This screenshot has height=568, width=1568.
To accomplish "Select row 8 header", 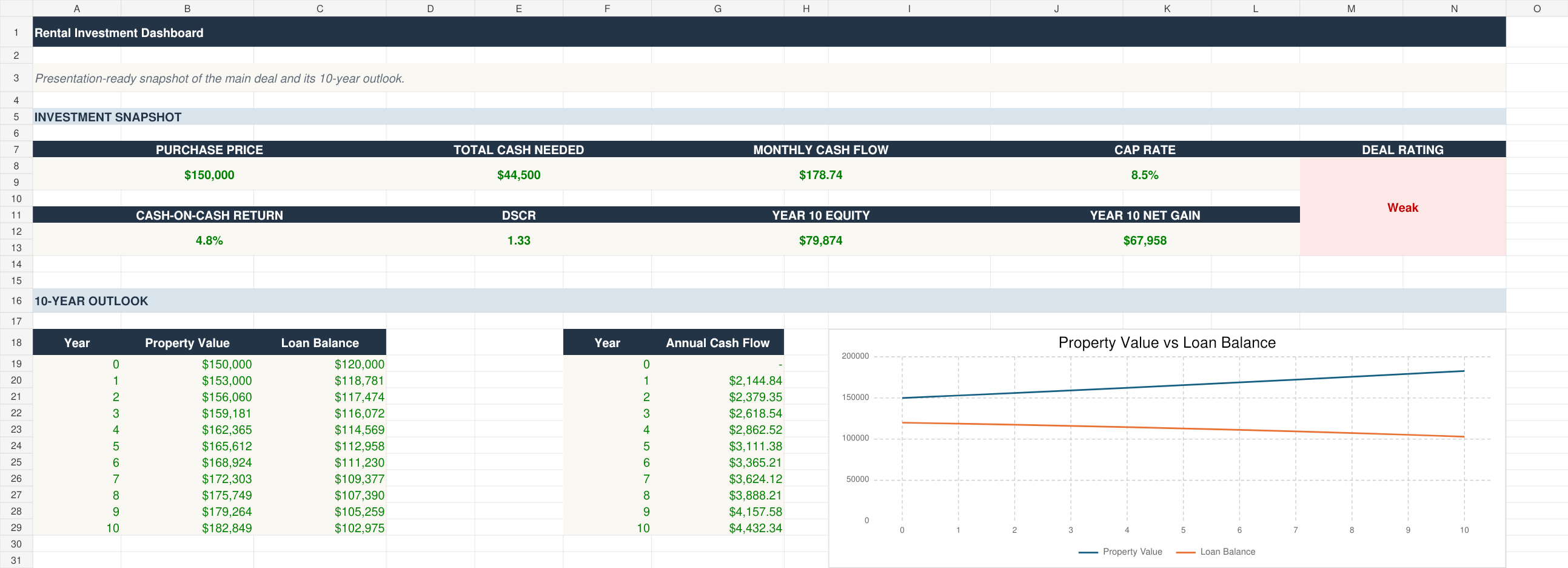I will pos(16,166).
